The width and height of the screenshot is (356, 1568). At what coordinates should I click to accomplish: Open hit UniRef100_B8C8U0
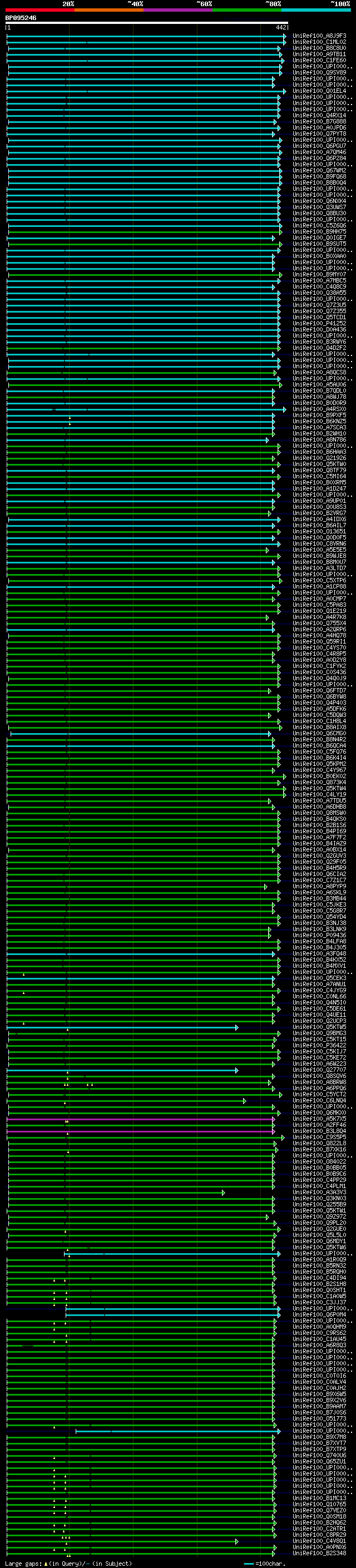click(x=319, y=48)
